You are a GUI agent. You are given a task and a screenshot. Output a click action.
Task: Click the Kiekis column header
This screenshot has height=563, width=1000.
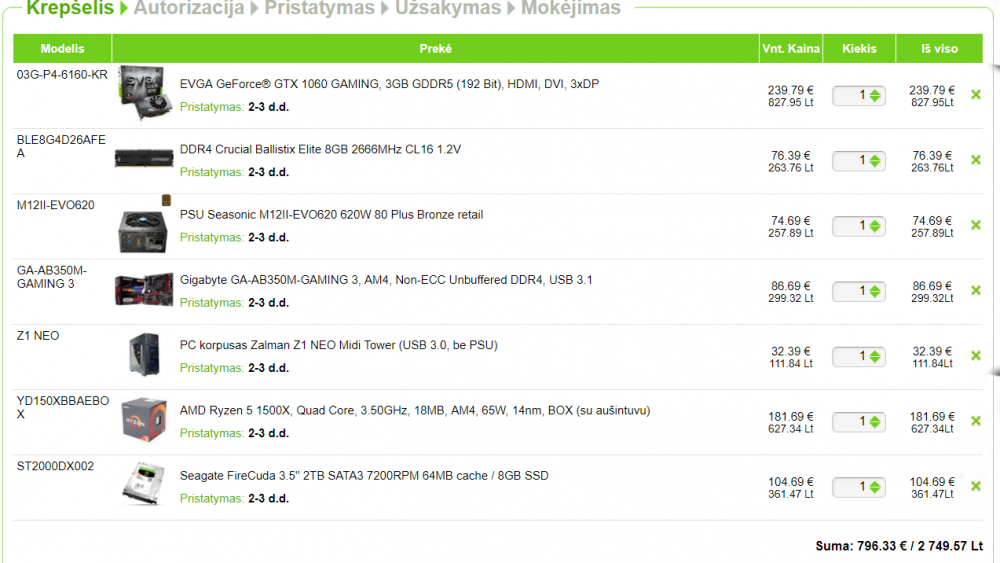point(859,48)
